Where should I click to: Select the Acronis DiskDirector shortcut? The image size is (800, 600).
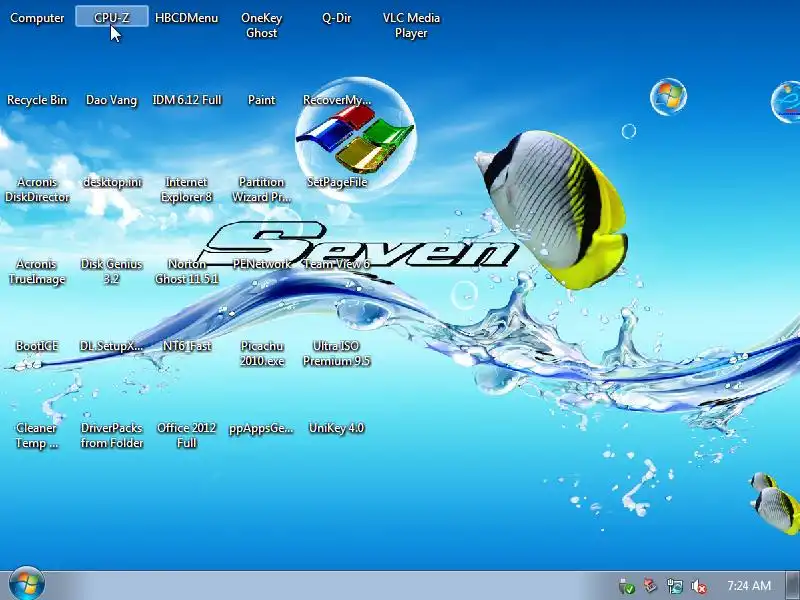(37, 189)
